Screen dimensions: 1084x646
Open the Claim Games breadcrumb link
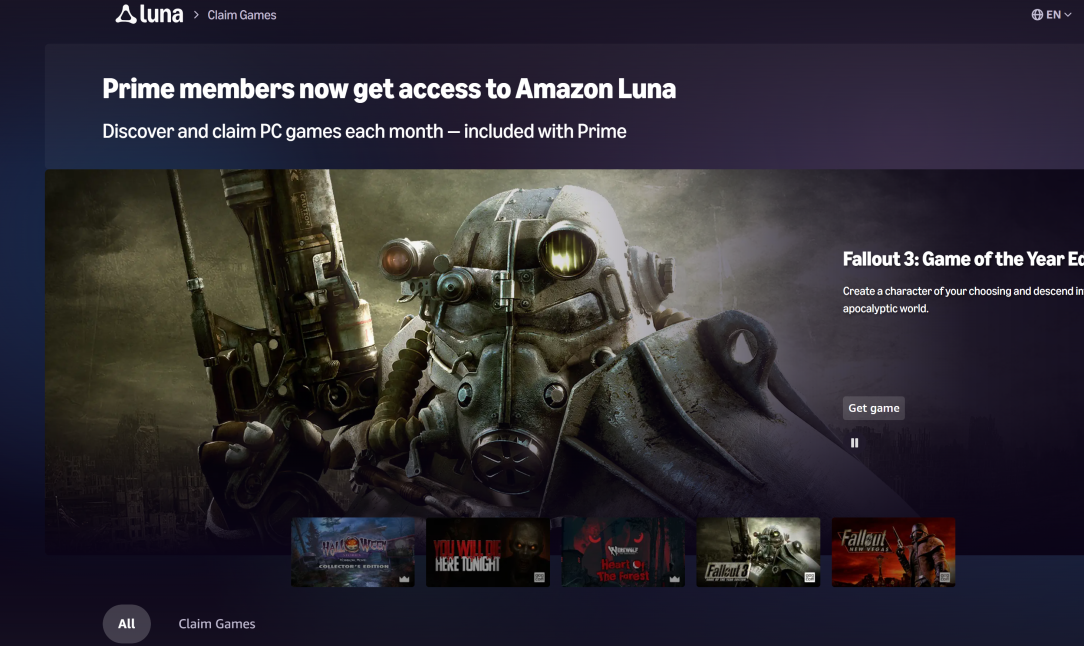pyautogui.click(x=242, y=15)
